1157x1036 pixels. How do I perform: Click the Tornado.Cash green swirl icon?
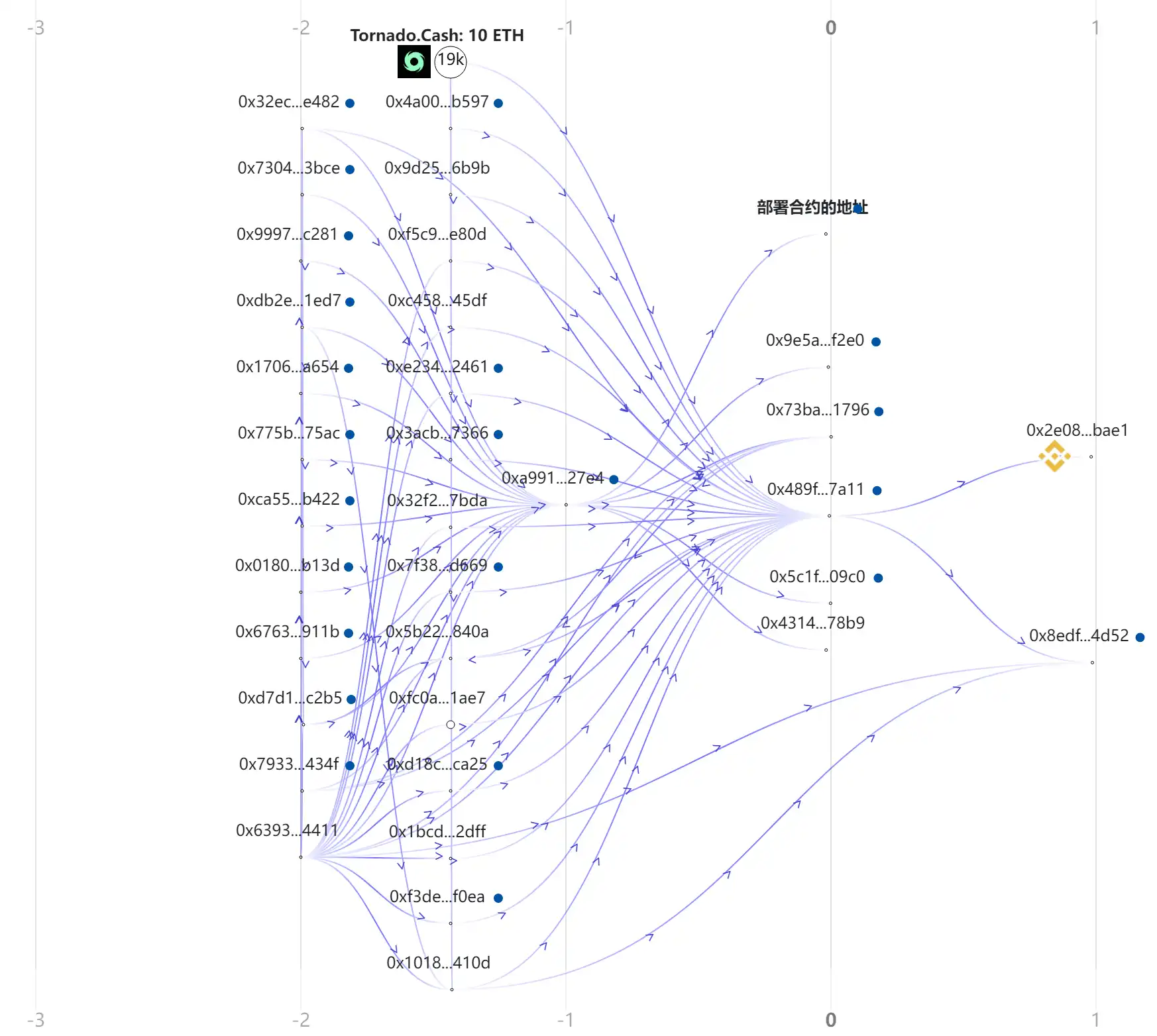point(413,62)
